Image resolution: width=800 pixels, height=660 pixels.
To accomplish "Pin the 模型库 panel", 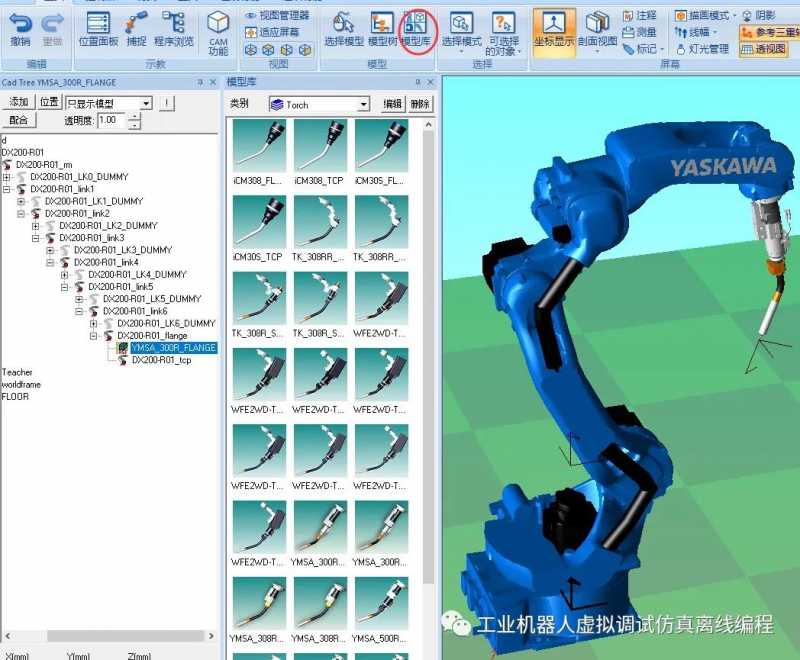I will point(417,82).
